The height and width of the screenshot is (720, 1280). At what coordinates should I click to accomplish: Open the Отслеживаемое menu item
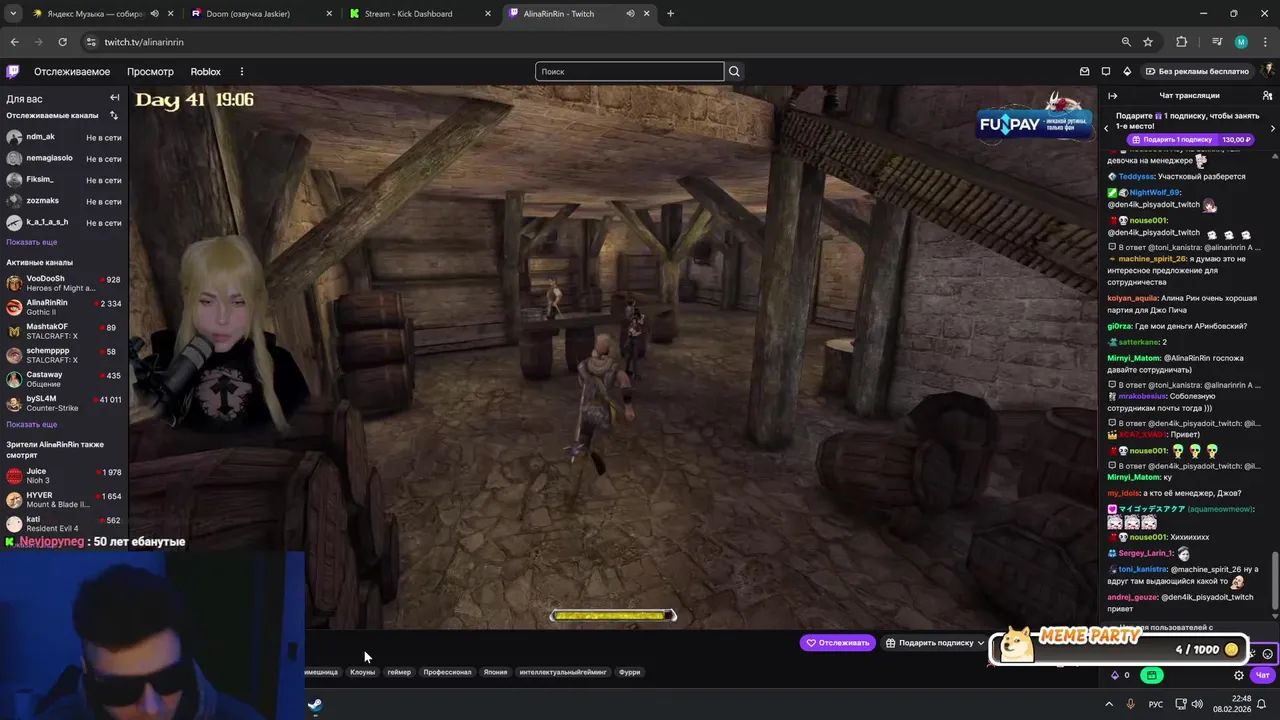coord(72,72)
